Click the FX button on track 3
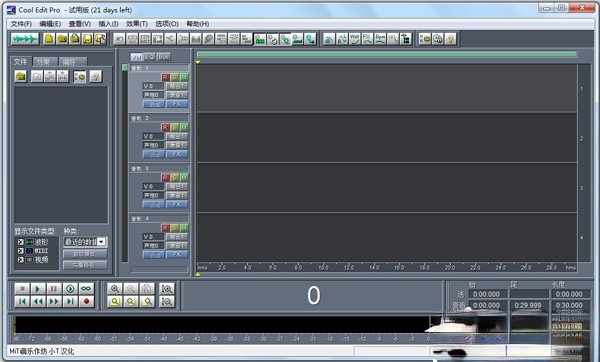Viewport: 600px width, 362px height. pyautogui.click(x=177, y=204)
